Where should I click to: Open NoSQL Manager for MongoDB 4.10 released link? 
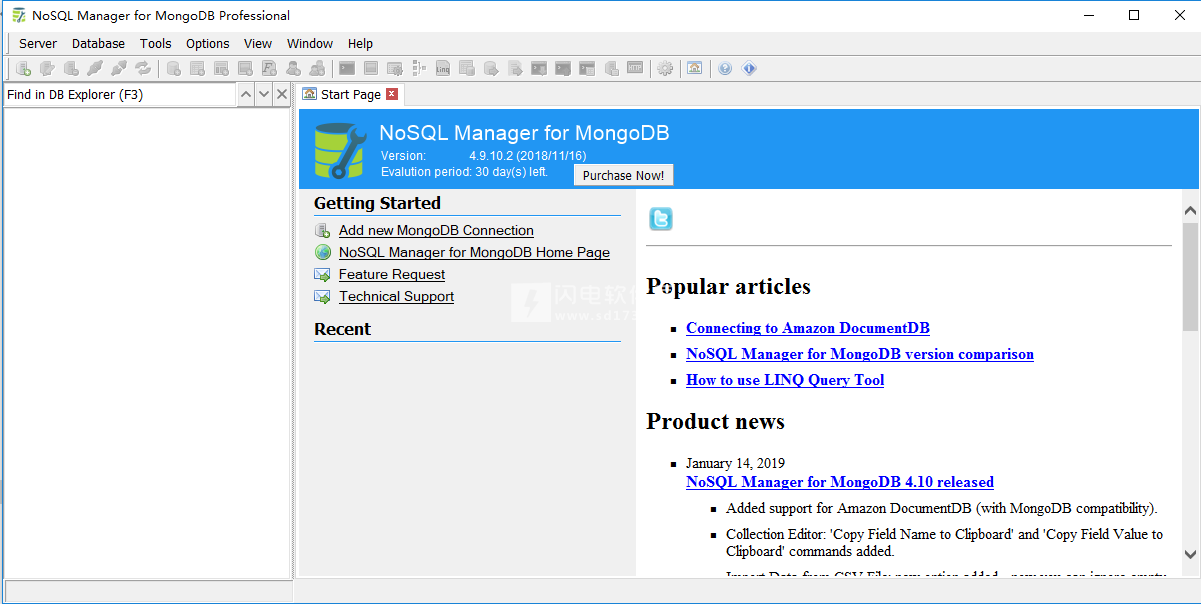coord(840,482)
